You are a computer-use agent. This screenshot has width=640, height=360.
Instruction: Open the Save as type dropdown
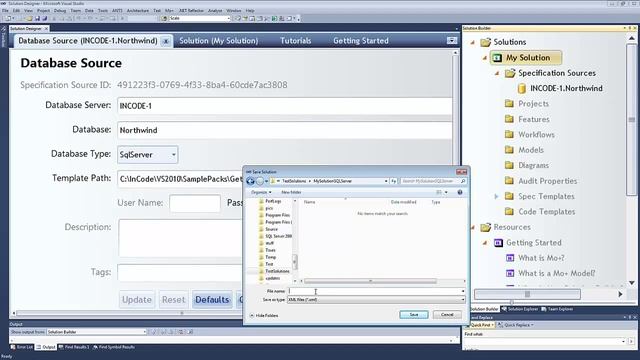point(376,300)
